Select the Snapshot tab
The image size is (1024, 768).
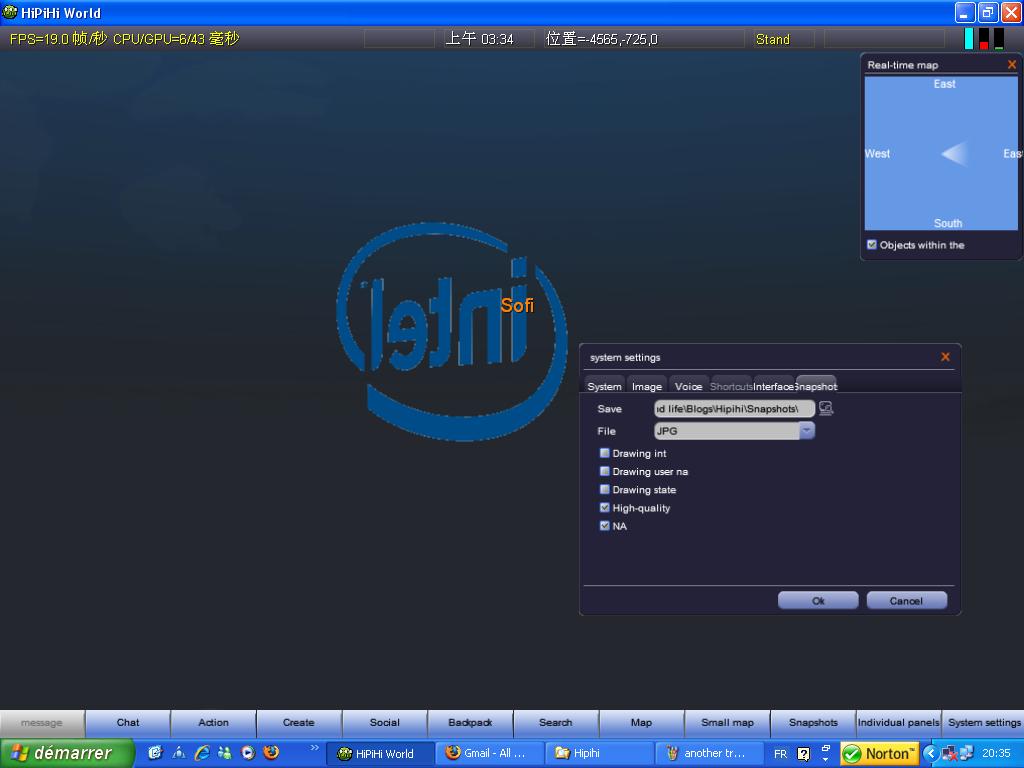coord(816,385)
